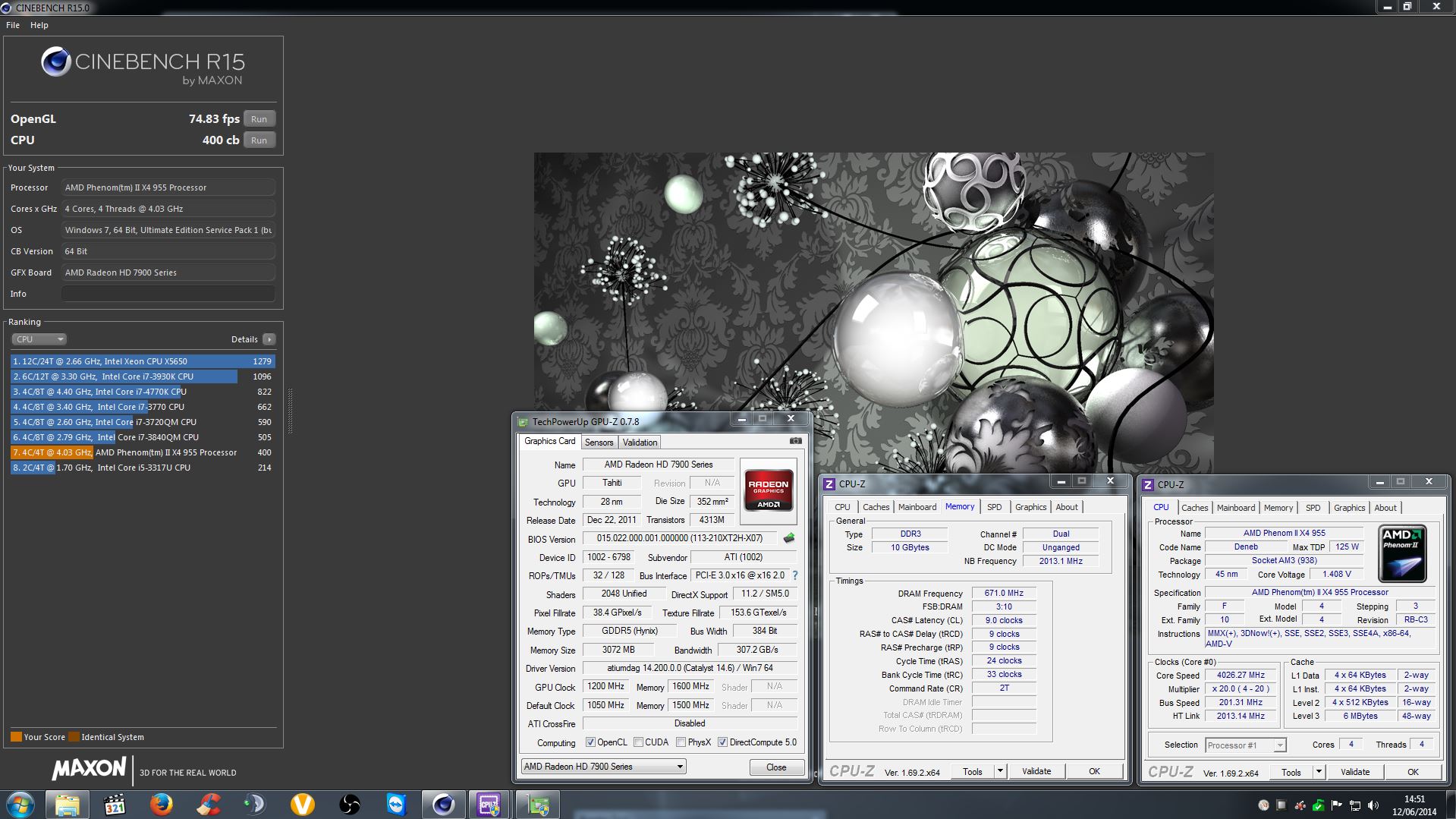Image resolution: width=1456 pixels, height=819 pixels.
Task: Open the File menu in Cinebench
Action: pos(13,25)
